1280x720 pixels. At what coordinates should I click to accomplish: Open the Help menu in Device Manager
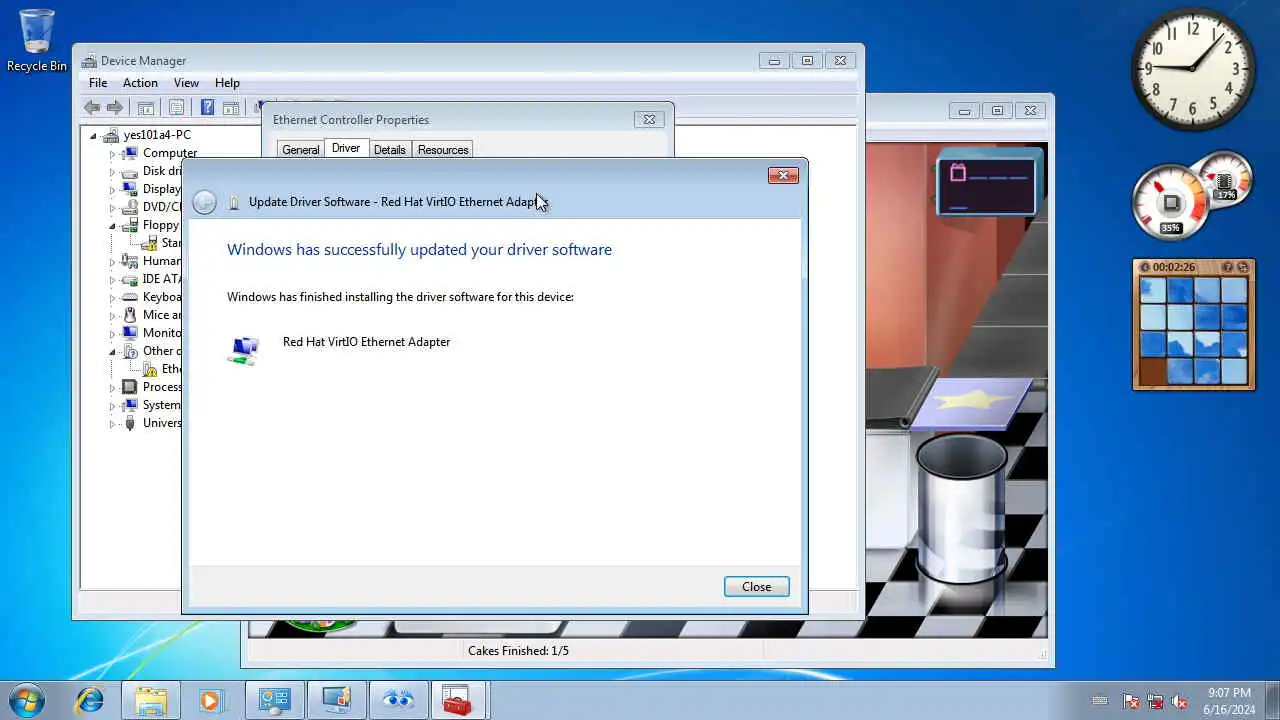coord(227,83)
